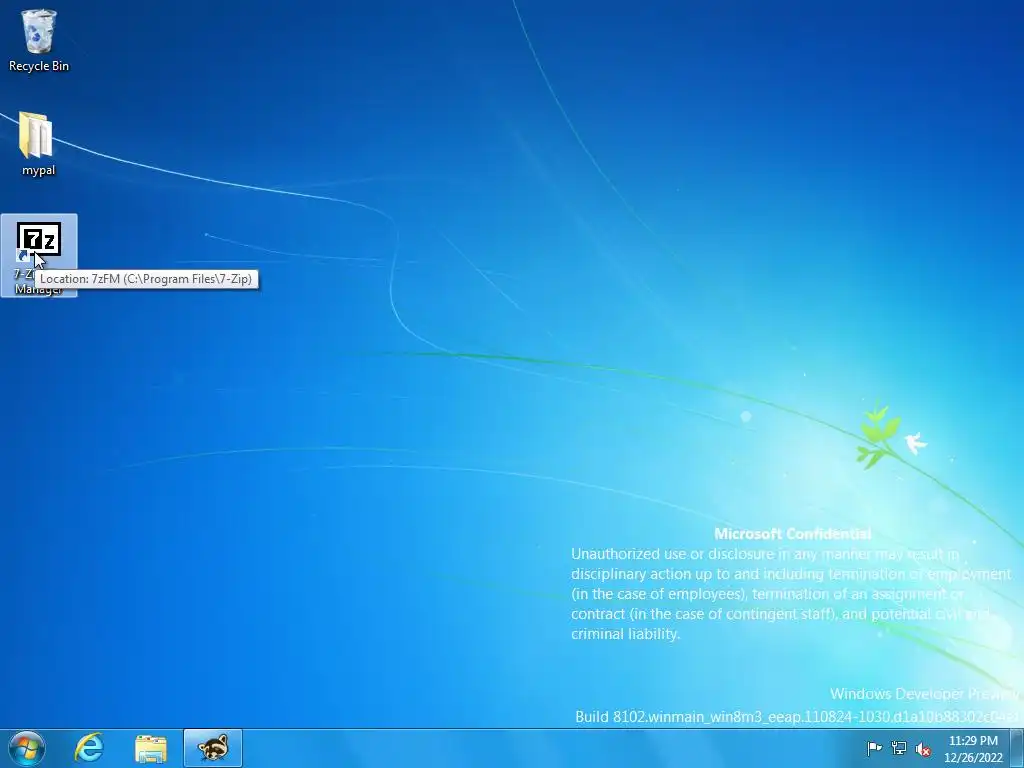Click the muted volume speaker icon
This screenshot has height=768, width=1024.
[x=923, y=749]
